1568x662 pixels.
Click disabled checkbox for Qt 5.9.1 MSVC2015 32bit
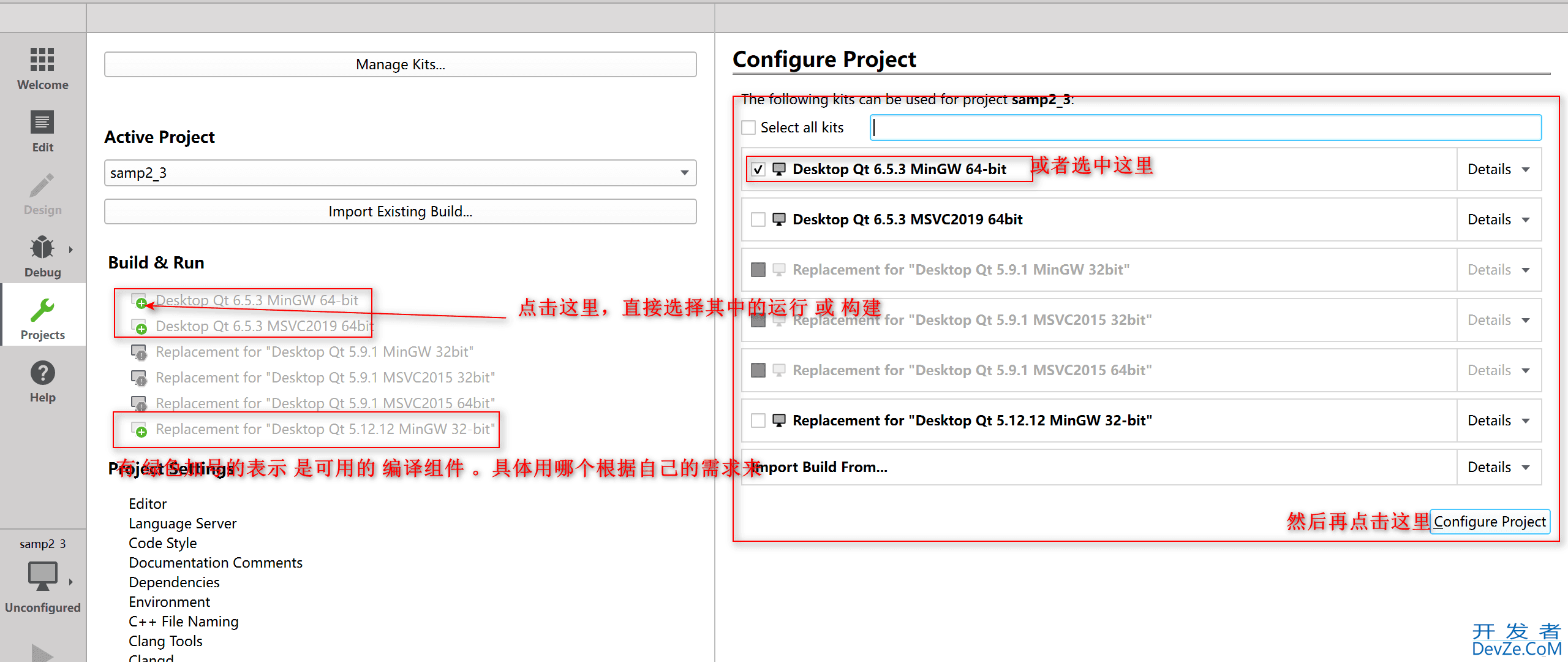coord(758,320)
